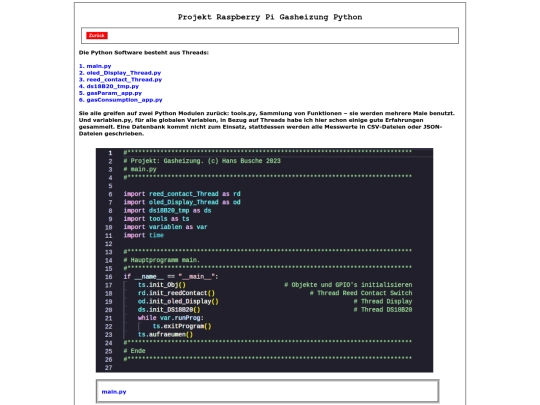The height and width of the screenshot is (405, 540).
Task: Click the call 'ts.exitProgram()'
Action: point(182,326)
